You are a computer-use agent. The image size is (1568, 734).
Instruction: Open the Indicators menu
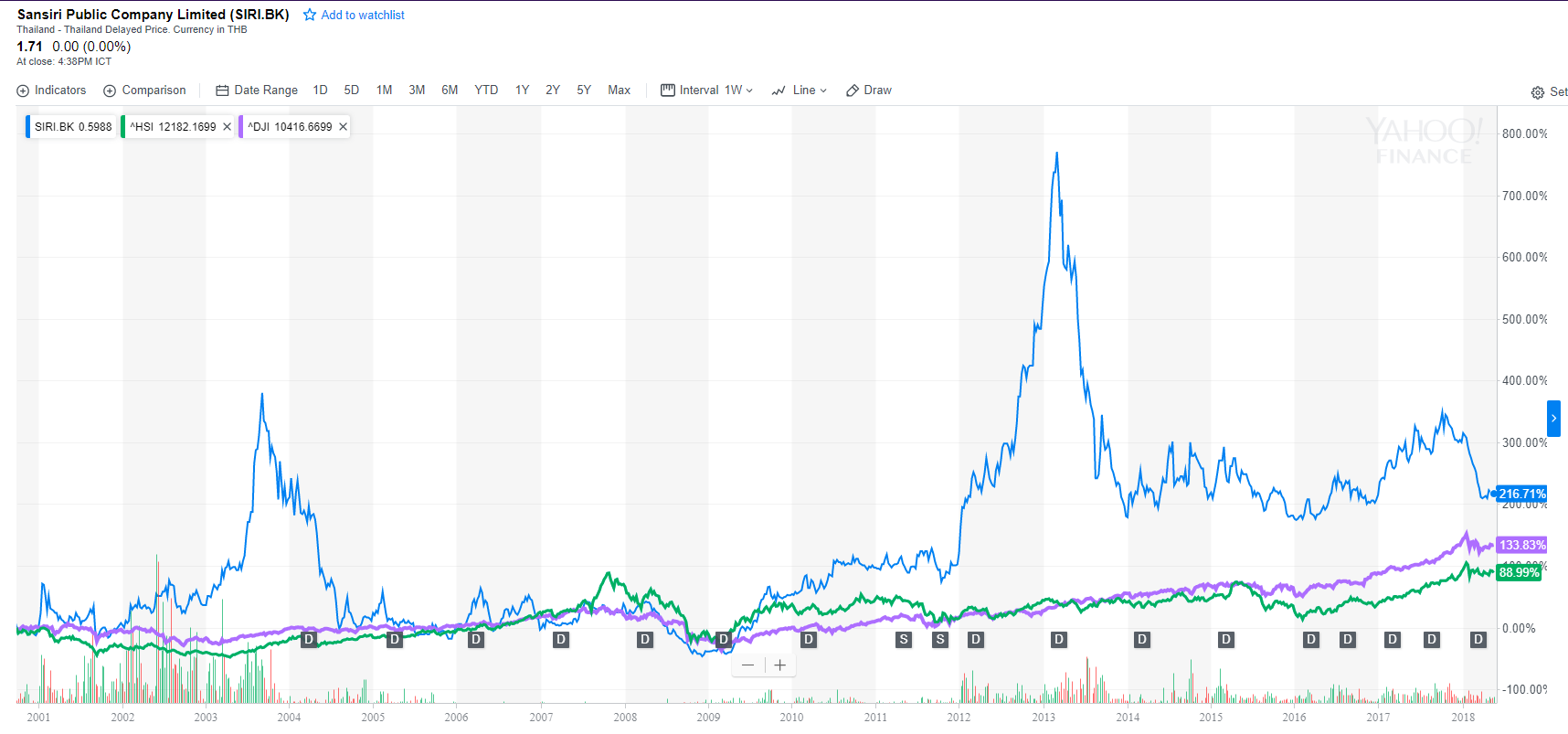[51, 90]
